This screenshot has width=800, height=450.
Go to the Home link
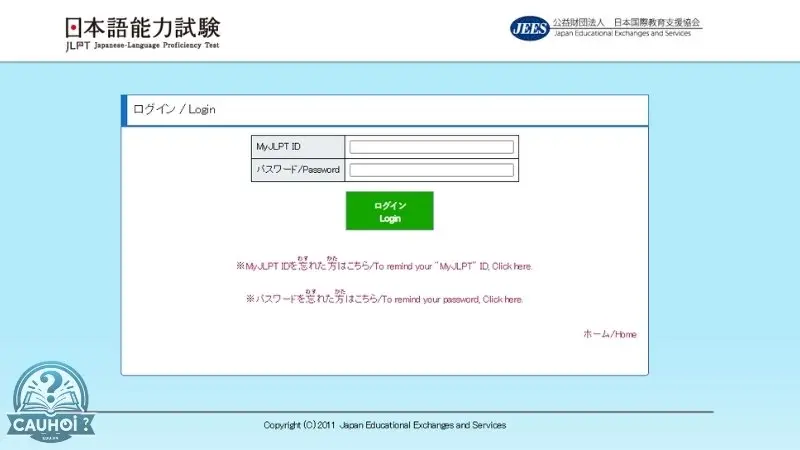pos(610,334)
